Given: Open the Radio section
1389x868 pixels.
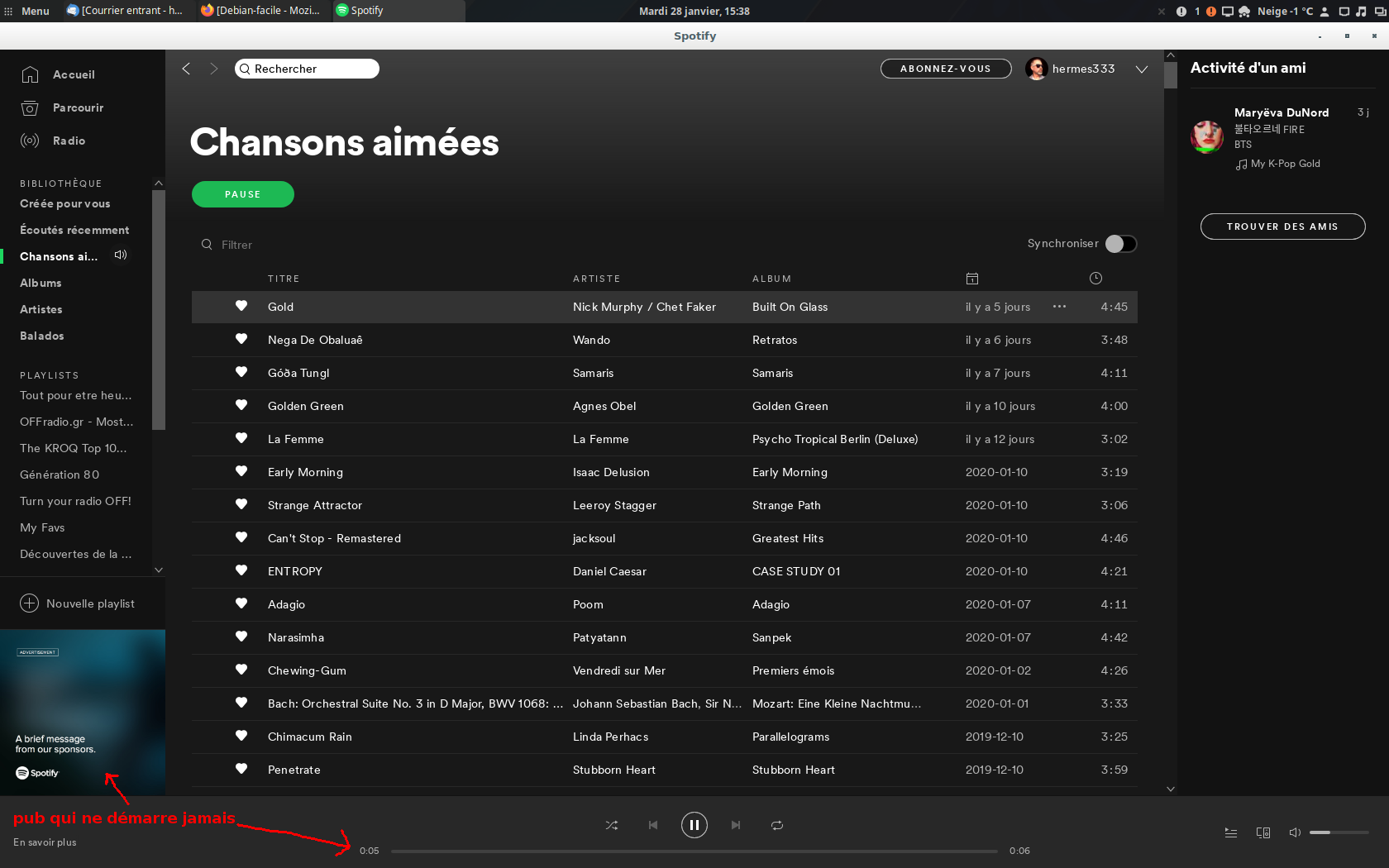Looking at the screenshot, I should click(53, 141).
